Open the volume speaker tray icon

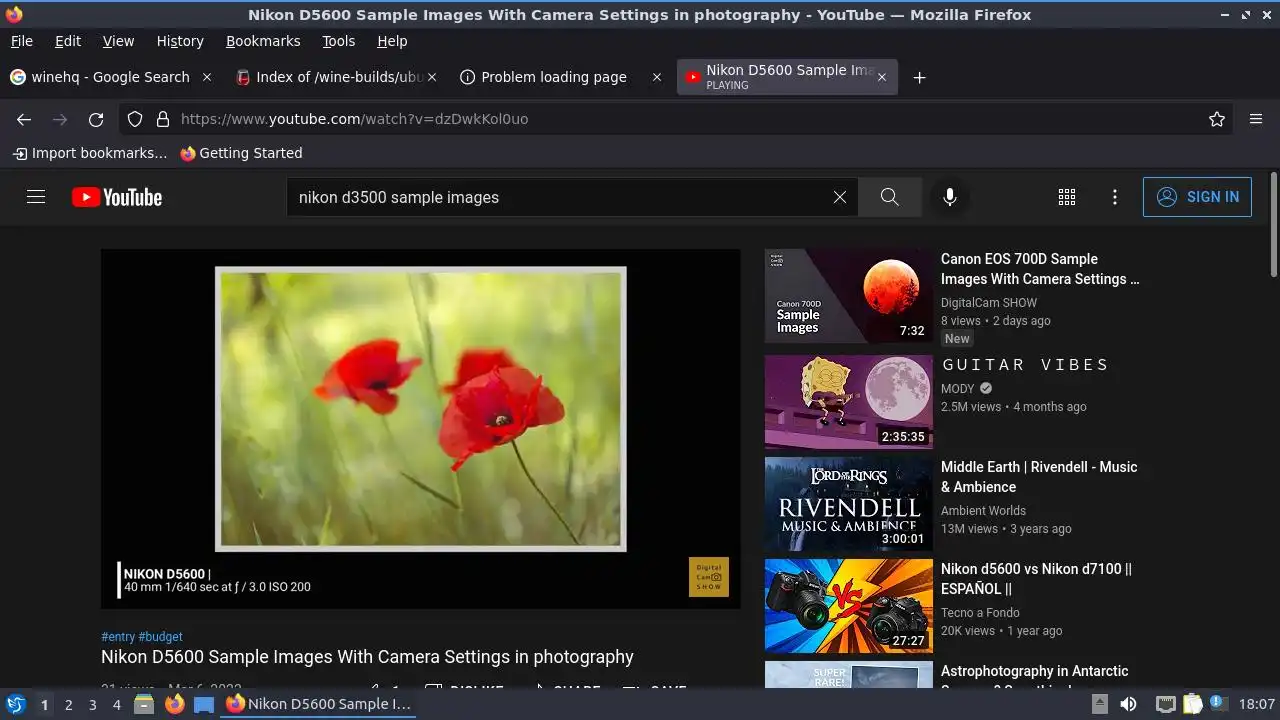point(1128,704)
